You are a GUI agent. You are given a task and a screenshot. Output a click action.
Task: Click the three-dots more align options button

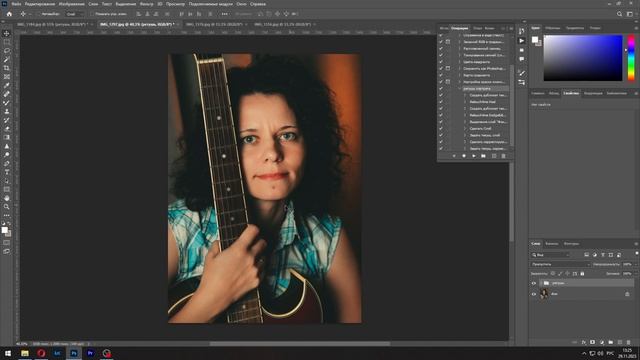pos(224,14)
